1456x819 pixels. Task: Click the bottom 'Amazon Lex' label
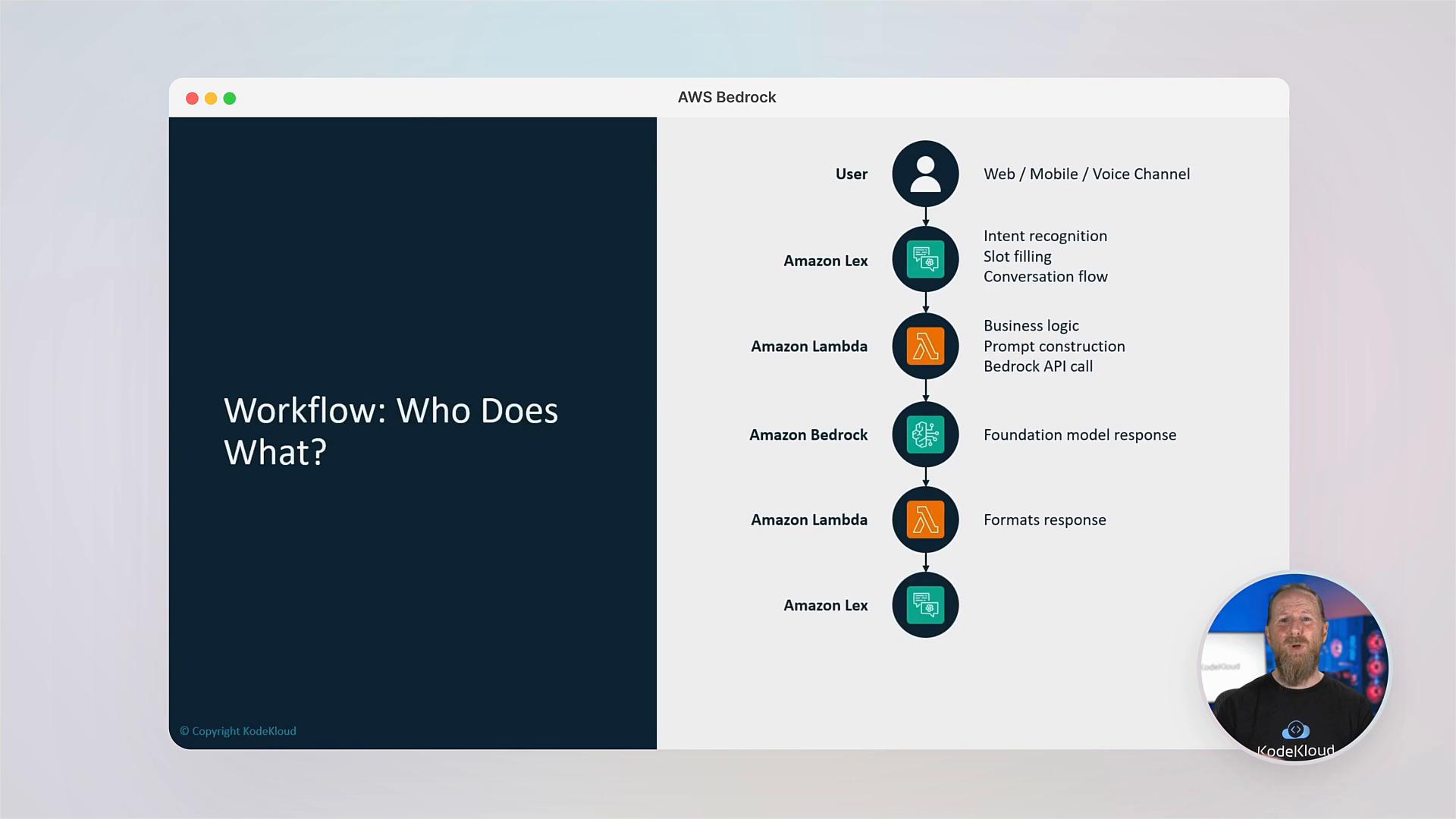825,605
